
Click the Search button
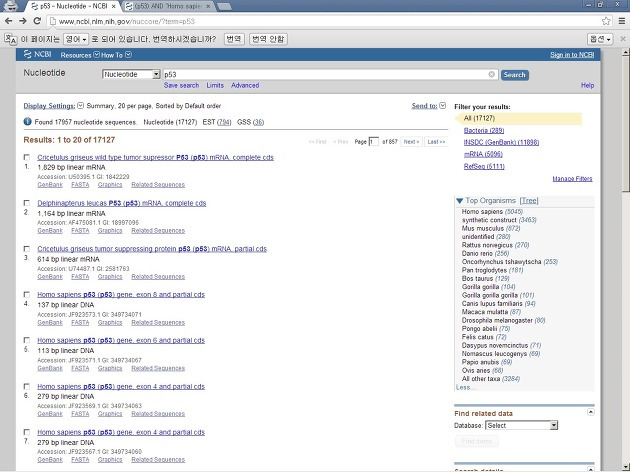click(514, 75)
